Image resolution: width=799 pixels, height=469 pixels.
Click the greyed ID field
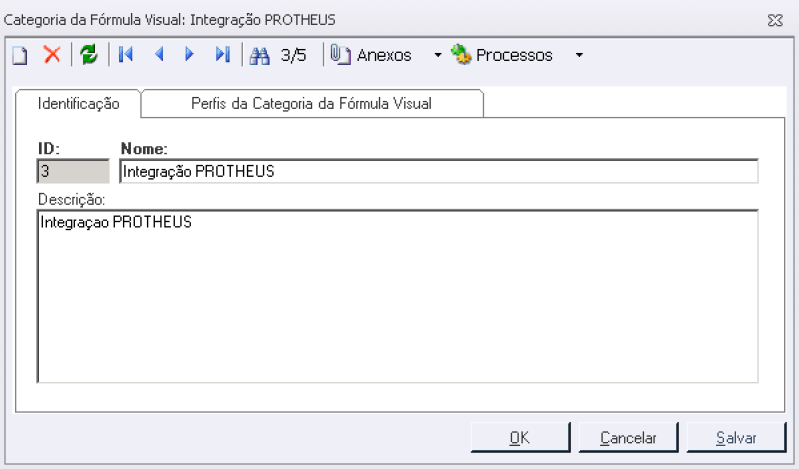pyautogui.click(x=73, y=171)
